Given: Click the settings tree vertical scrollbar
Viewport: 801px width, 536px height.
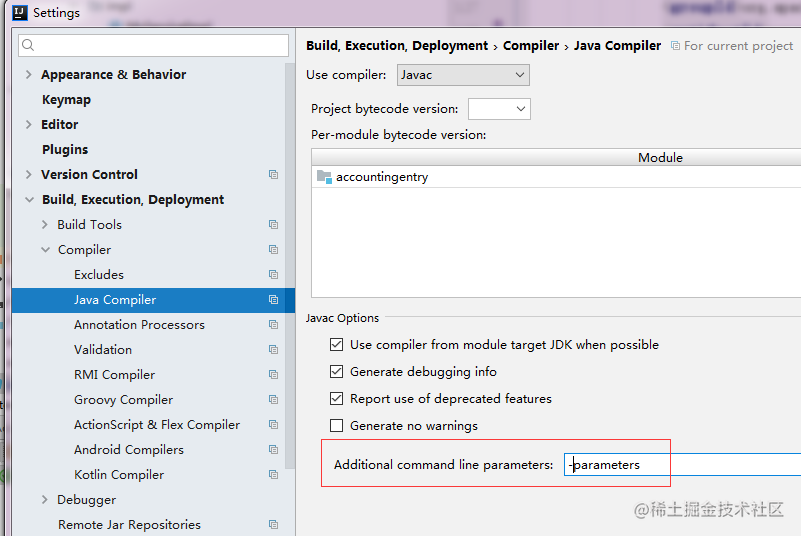Looking at the screenshot, I should [290, 266].
